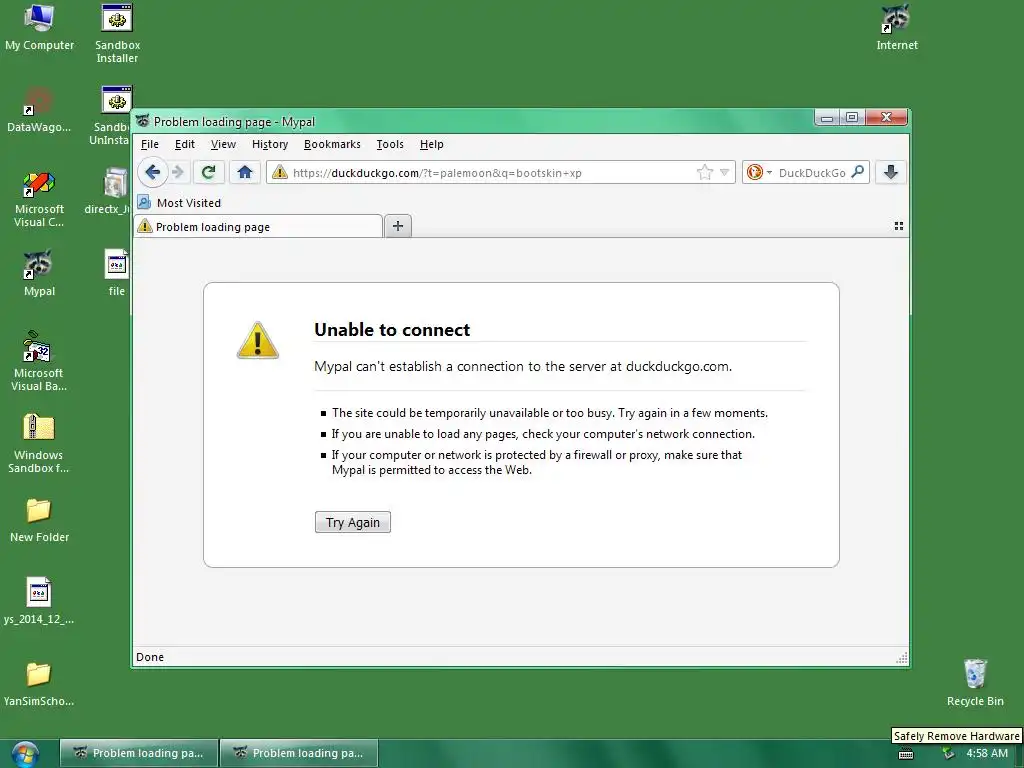Click the Mypal raccoon icon in title bar
1024x768 pixels.
(142, 121)
